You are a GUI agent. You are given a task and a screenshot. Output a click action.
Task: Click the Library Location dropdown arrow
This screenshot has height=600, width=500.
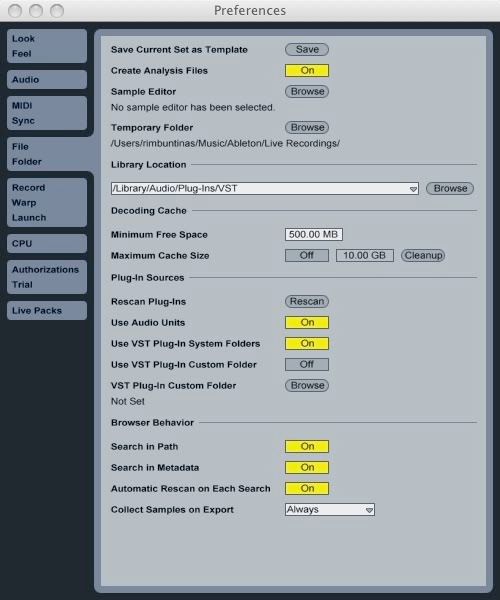tap(413, 189)
